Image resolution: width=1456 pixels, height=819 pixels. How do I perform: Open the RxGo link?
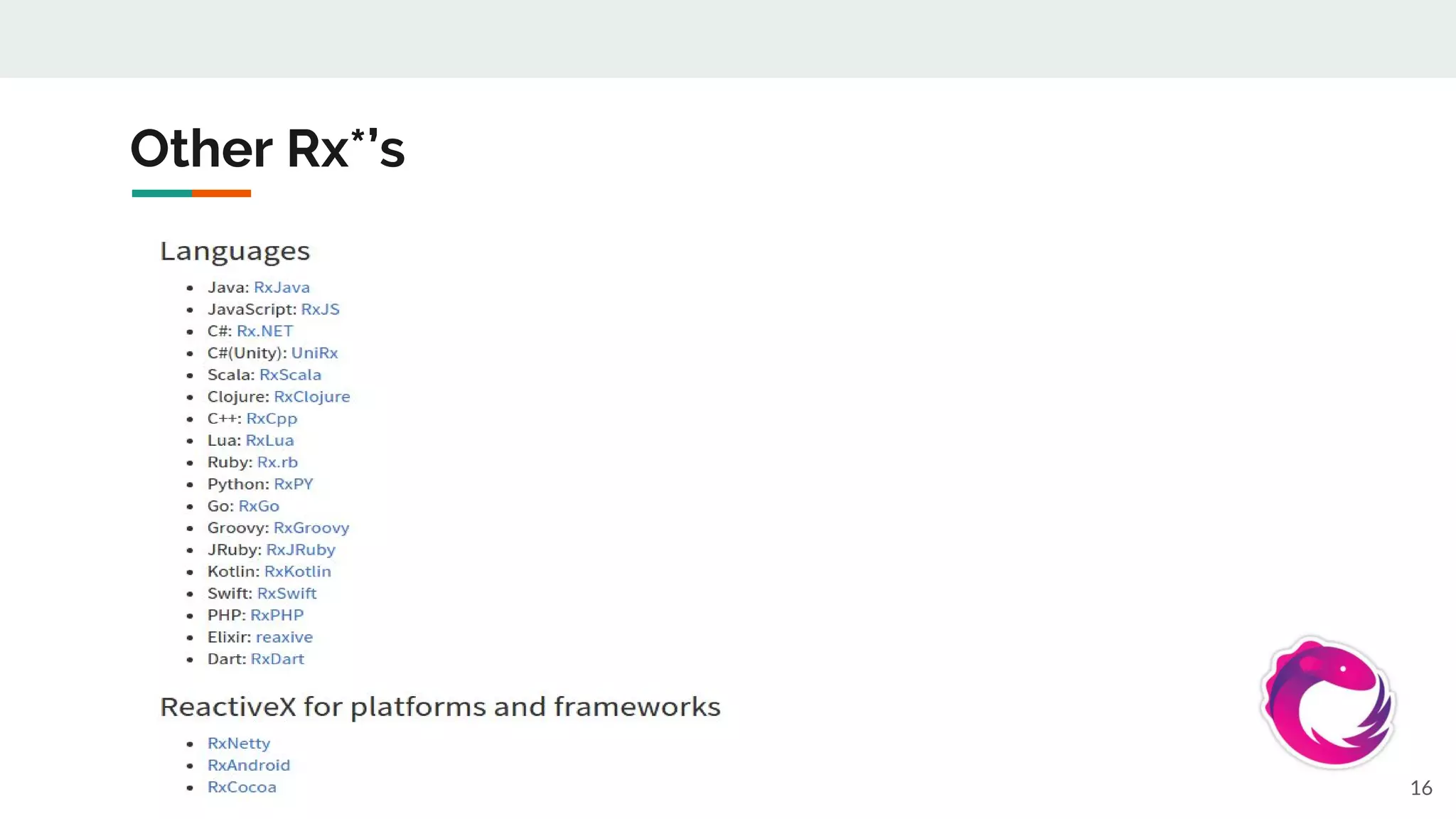click(259, 506)
